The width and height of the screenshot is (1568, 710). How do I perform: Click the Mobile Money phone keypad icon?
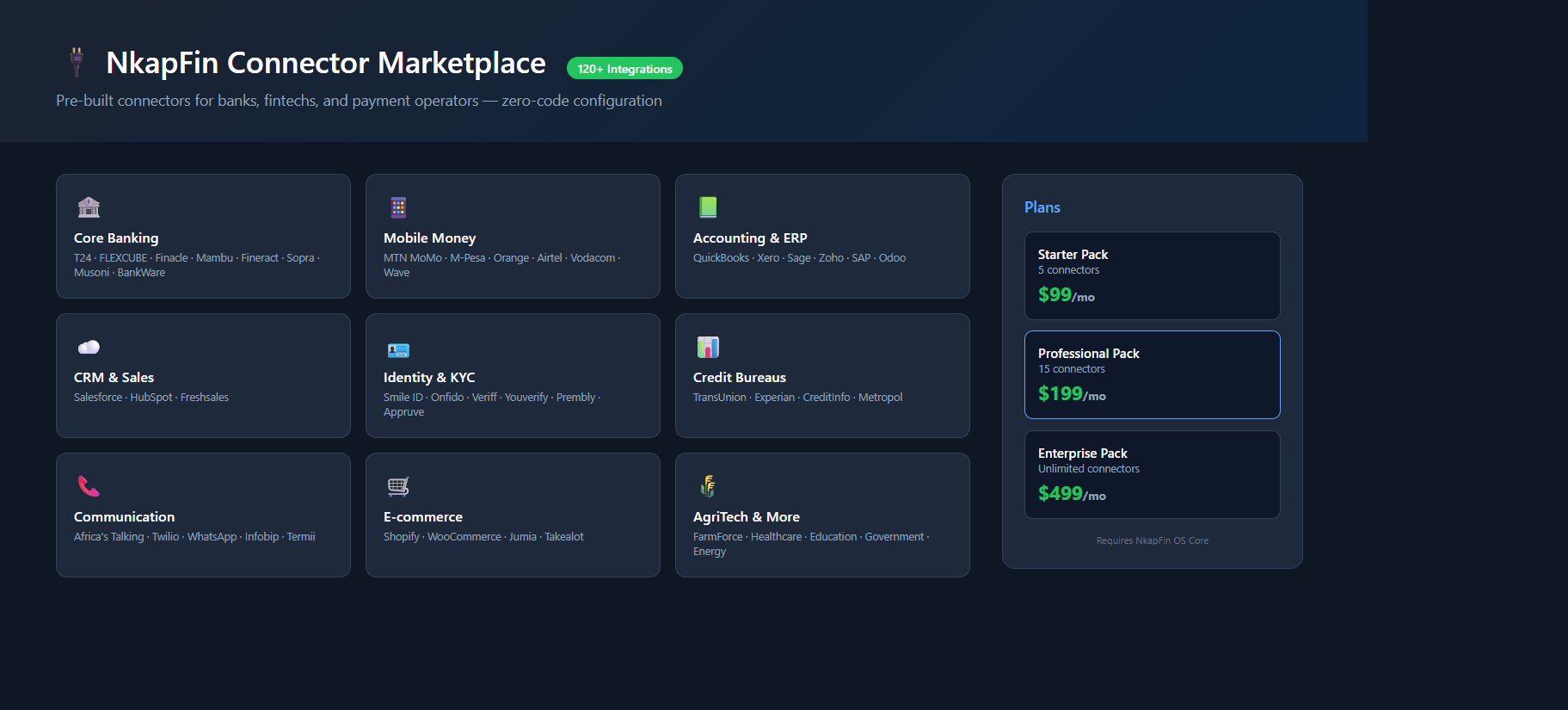pyautogui.click(x=398, y=207)
